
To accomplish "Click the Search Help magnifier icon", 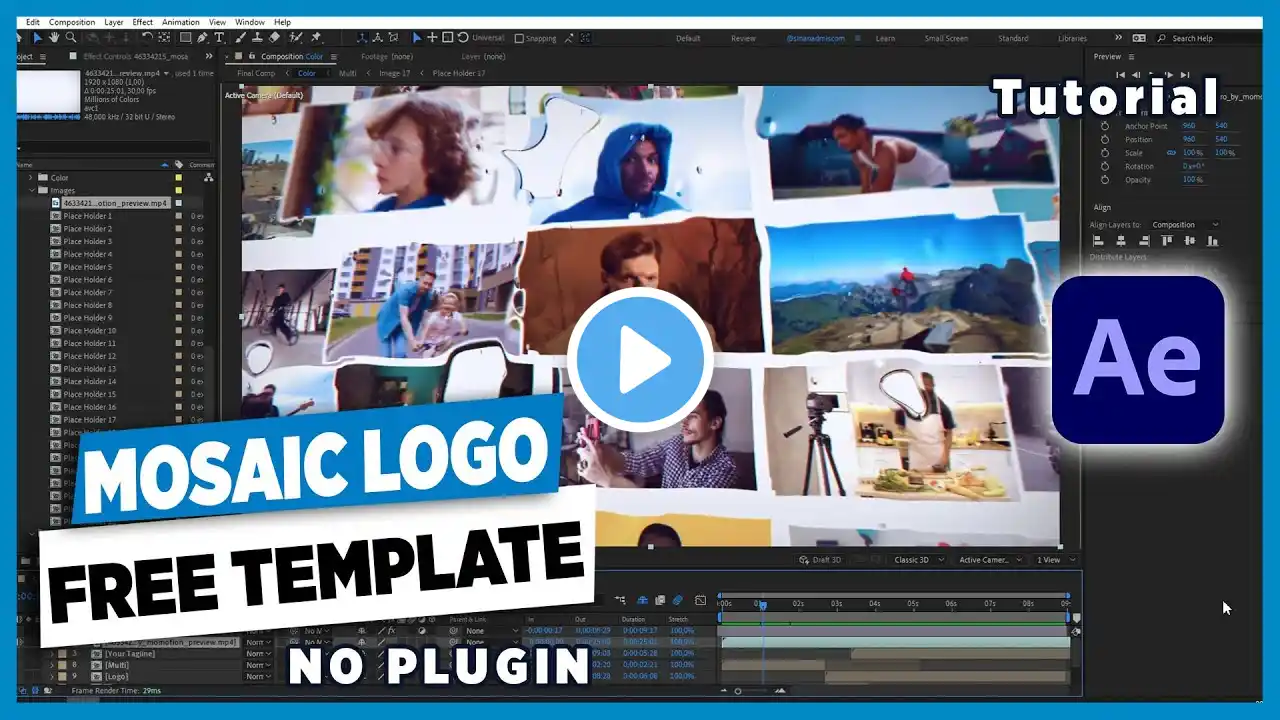I will 1162,38.
